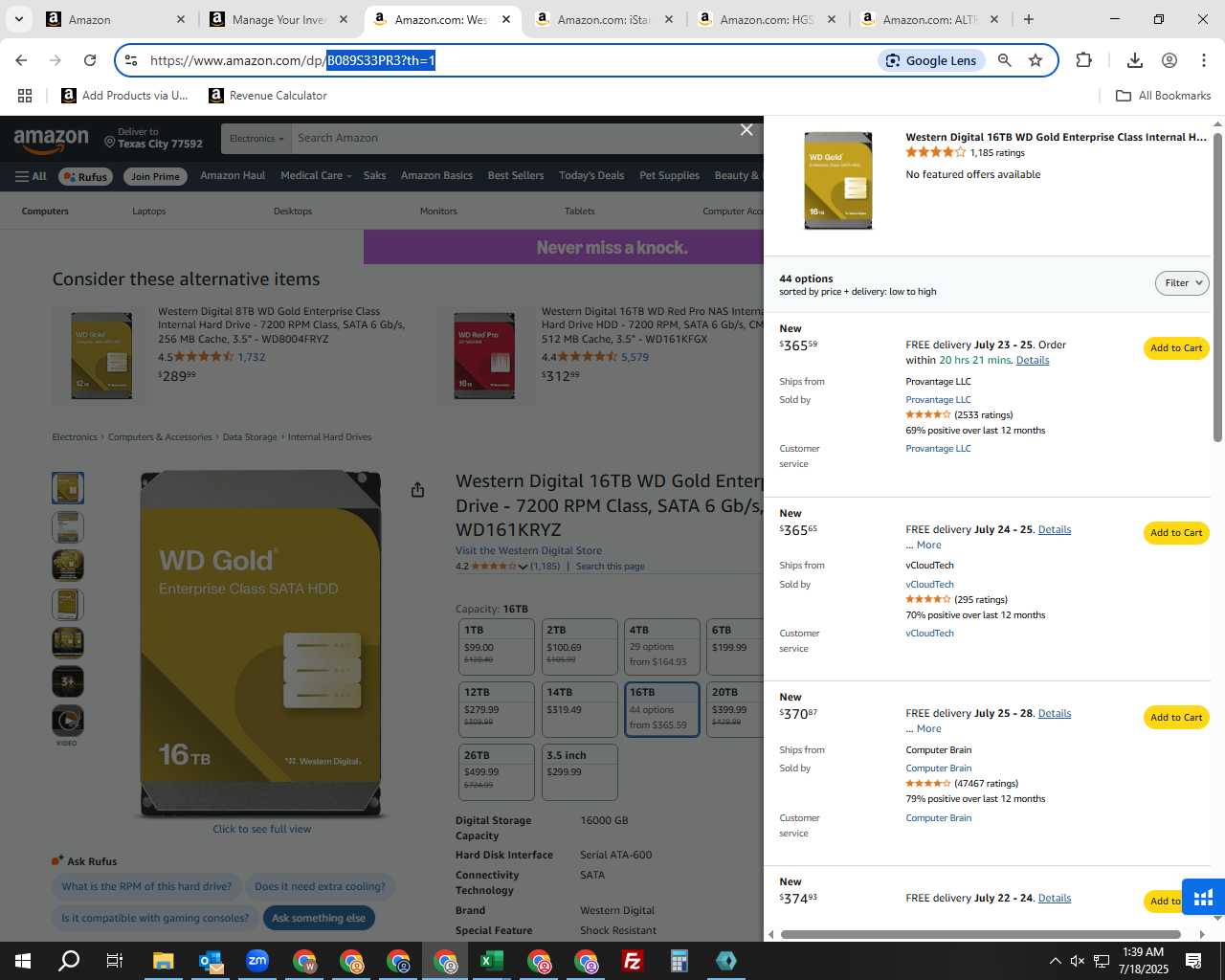Open the browser Downloads icon
The height and width of the screenshot is (980, 1225).
(x=1135, y=60)
